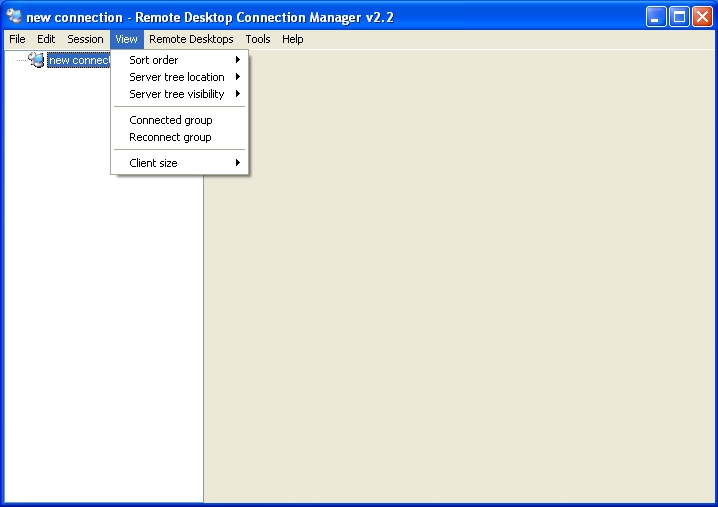Expand the Server tree location submenu

pyautogui.click(x=180, y=77)
